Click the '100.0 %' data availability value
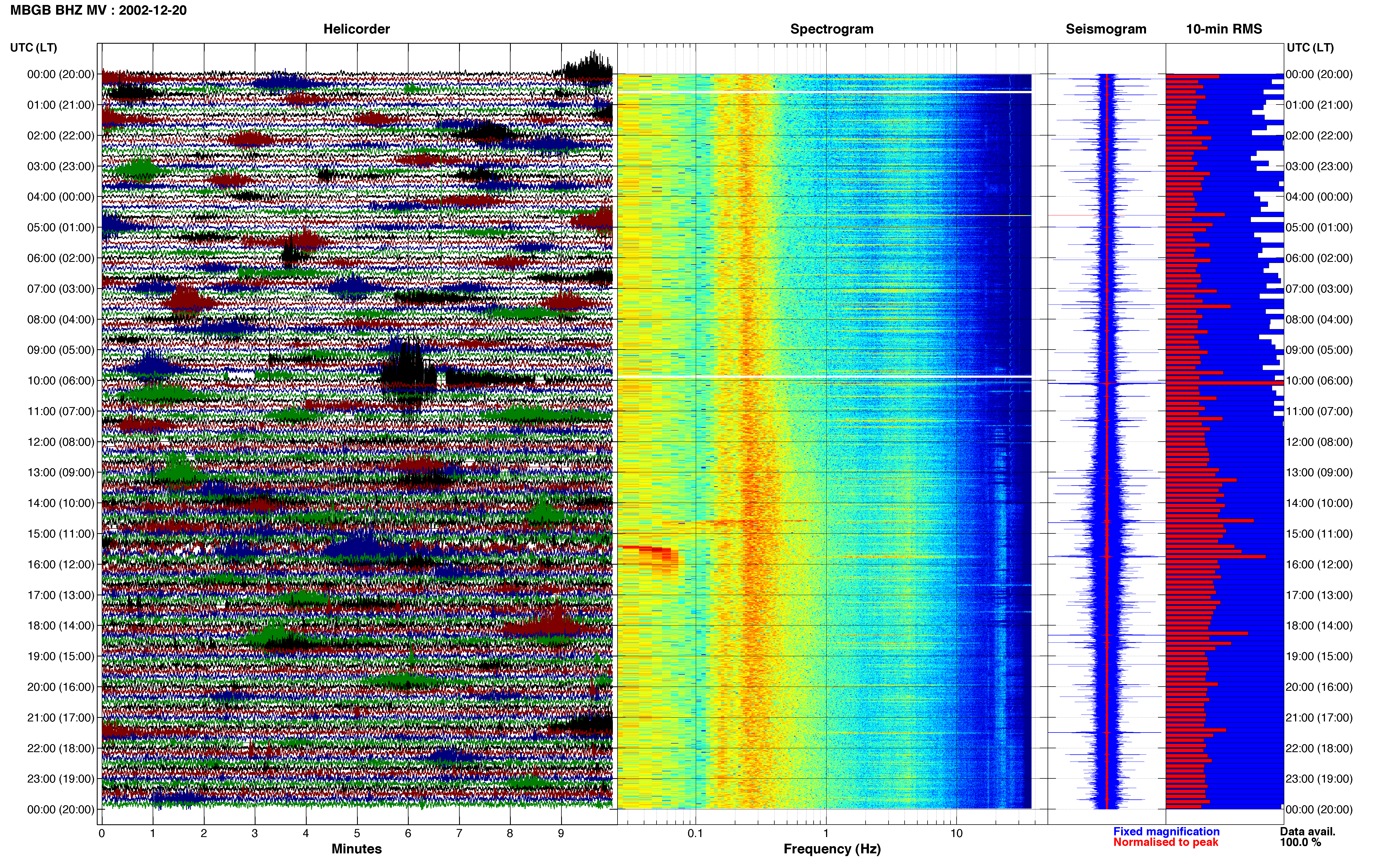The image size is (1388, 868). [x=1300, y=842]
